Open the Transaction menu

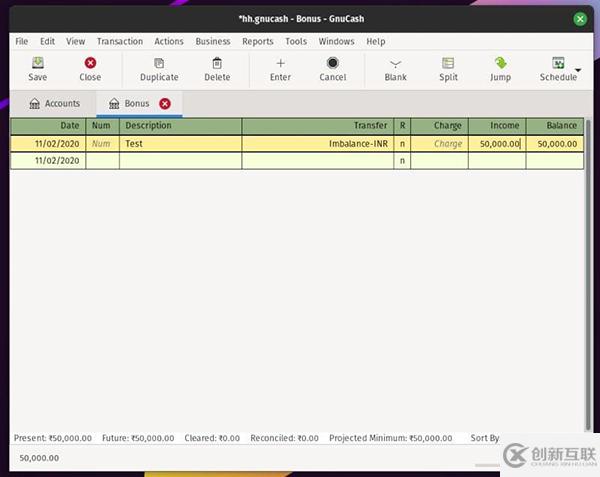coord(120,41)
